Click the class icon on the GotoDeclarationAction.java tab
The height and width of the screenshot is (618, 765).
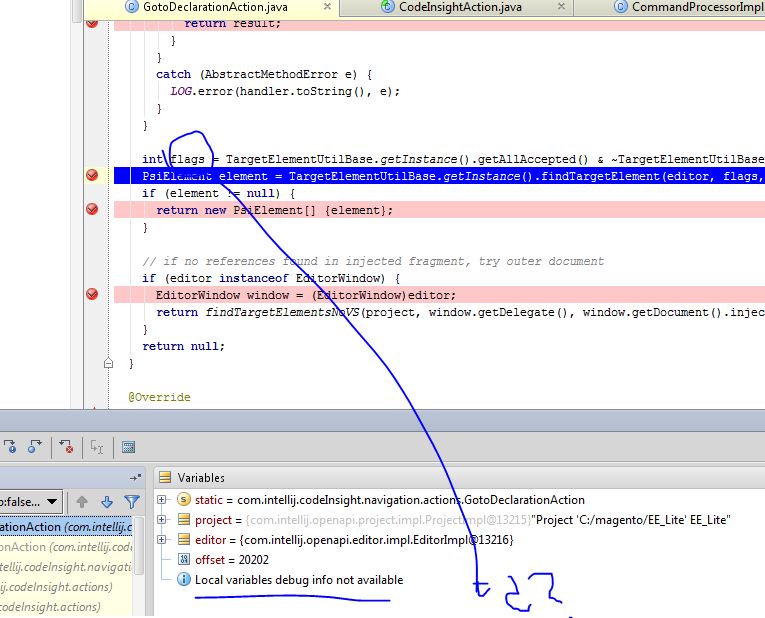tap(132, 7)
